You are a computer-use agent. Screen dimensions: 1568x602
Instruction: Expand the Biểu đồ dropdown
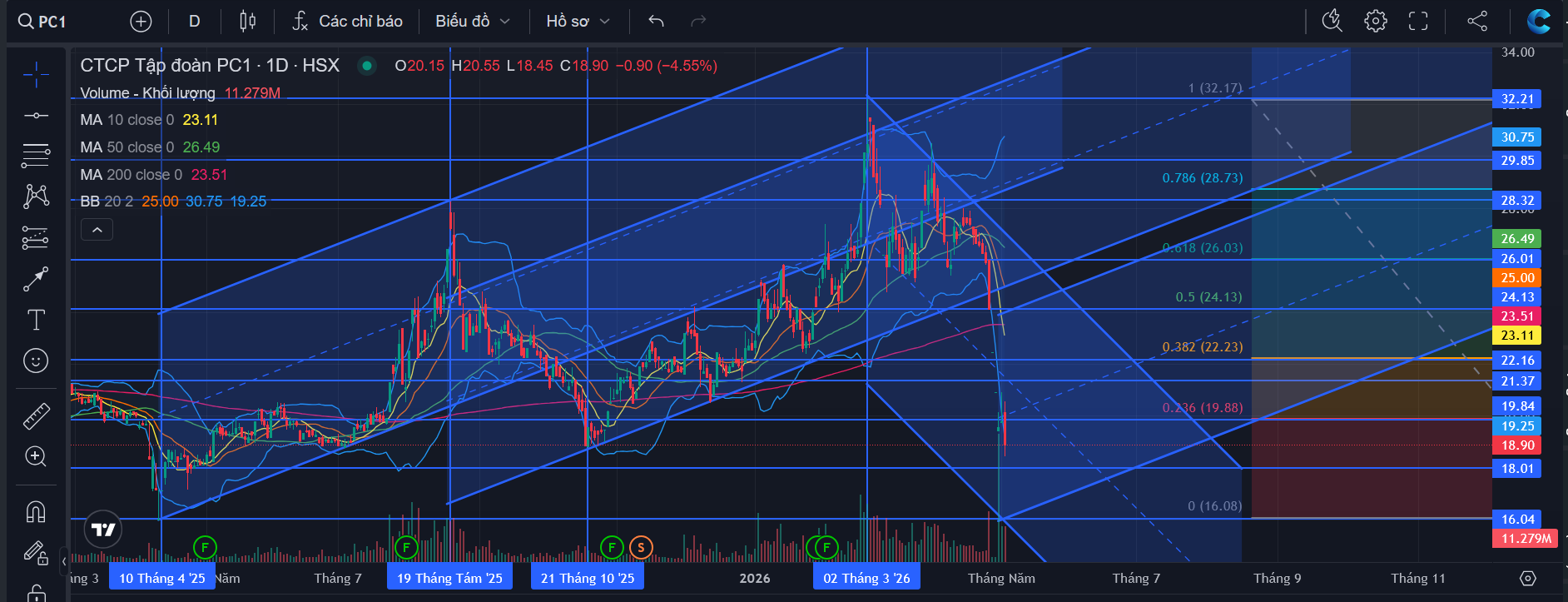[473, 22]
